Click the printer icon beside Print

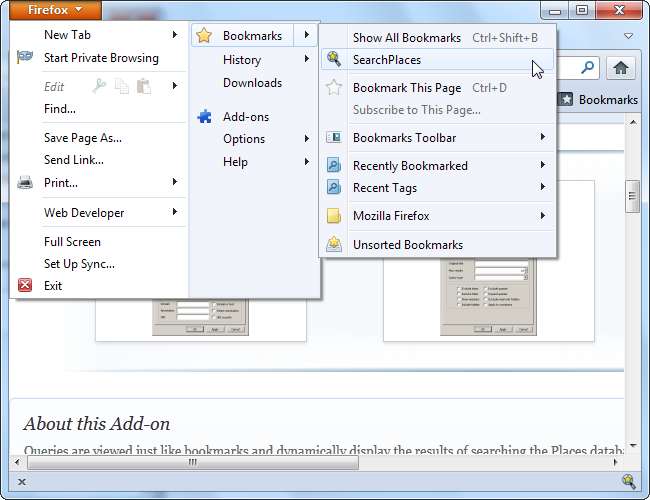pyautogui.click(x=25, y=182)
